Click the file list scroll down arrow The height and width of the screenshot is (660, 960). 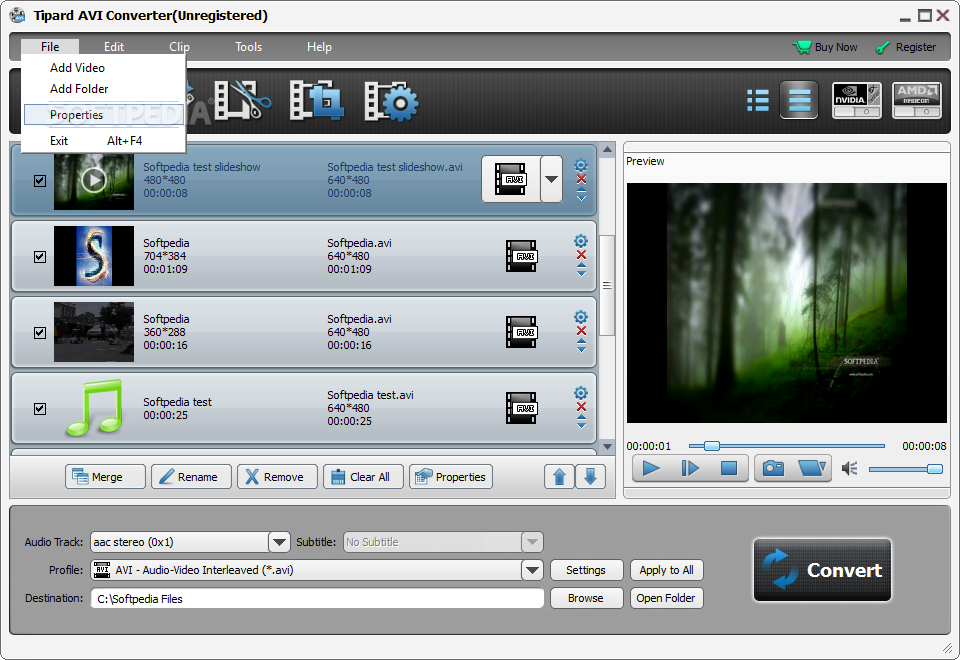click(x=607, y=447)
